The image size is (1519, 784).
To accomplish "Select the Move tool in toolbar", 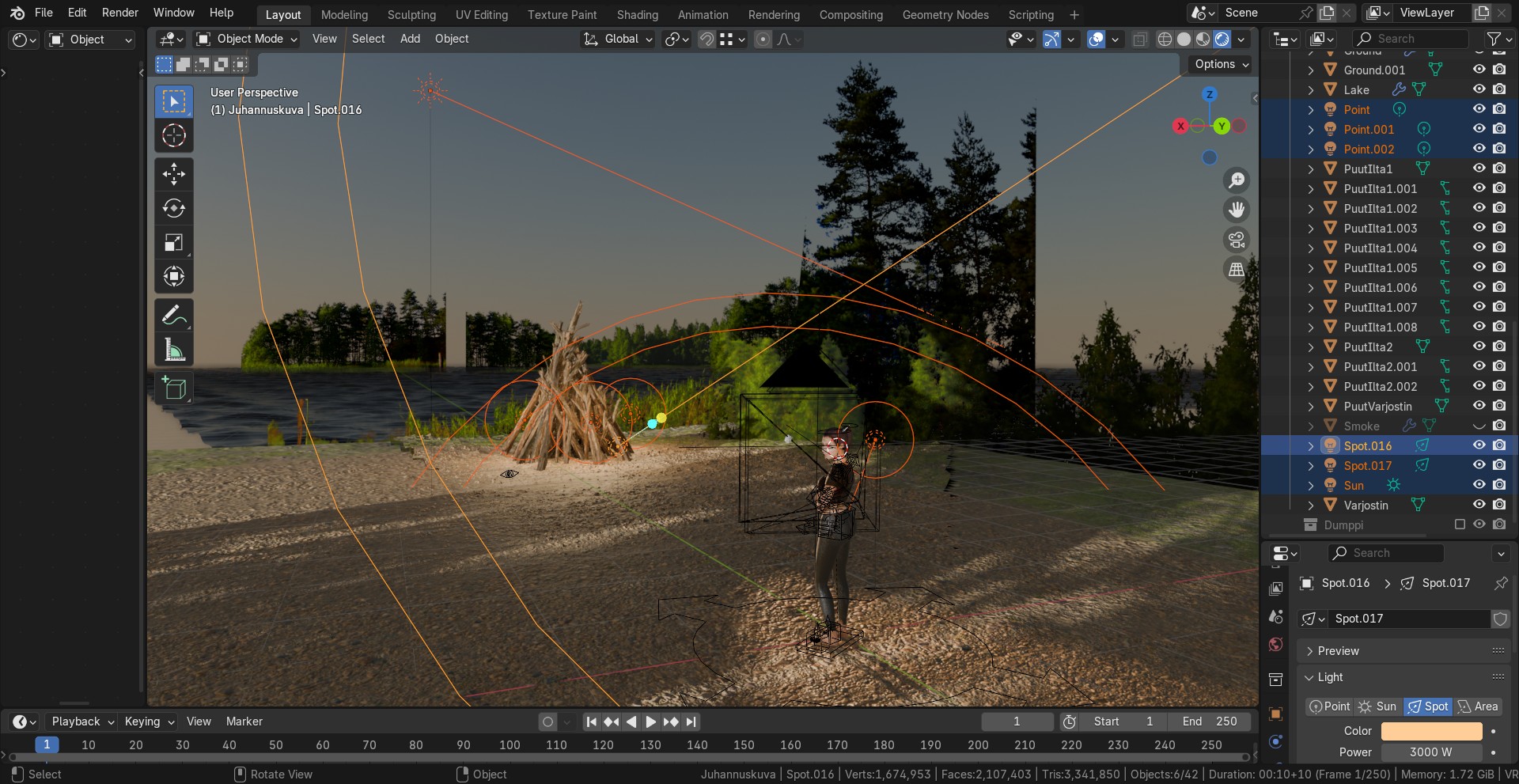I will 174,174.
